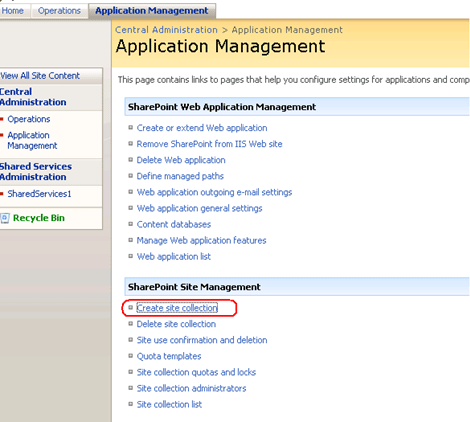Click Create site collection link
Viewport: 470px width, 422px height.
177,308
